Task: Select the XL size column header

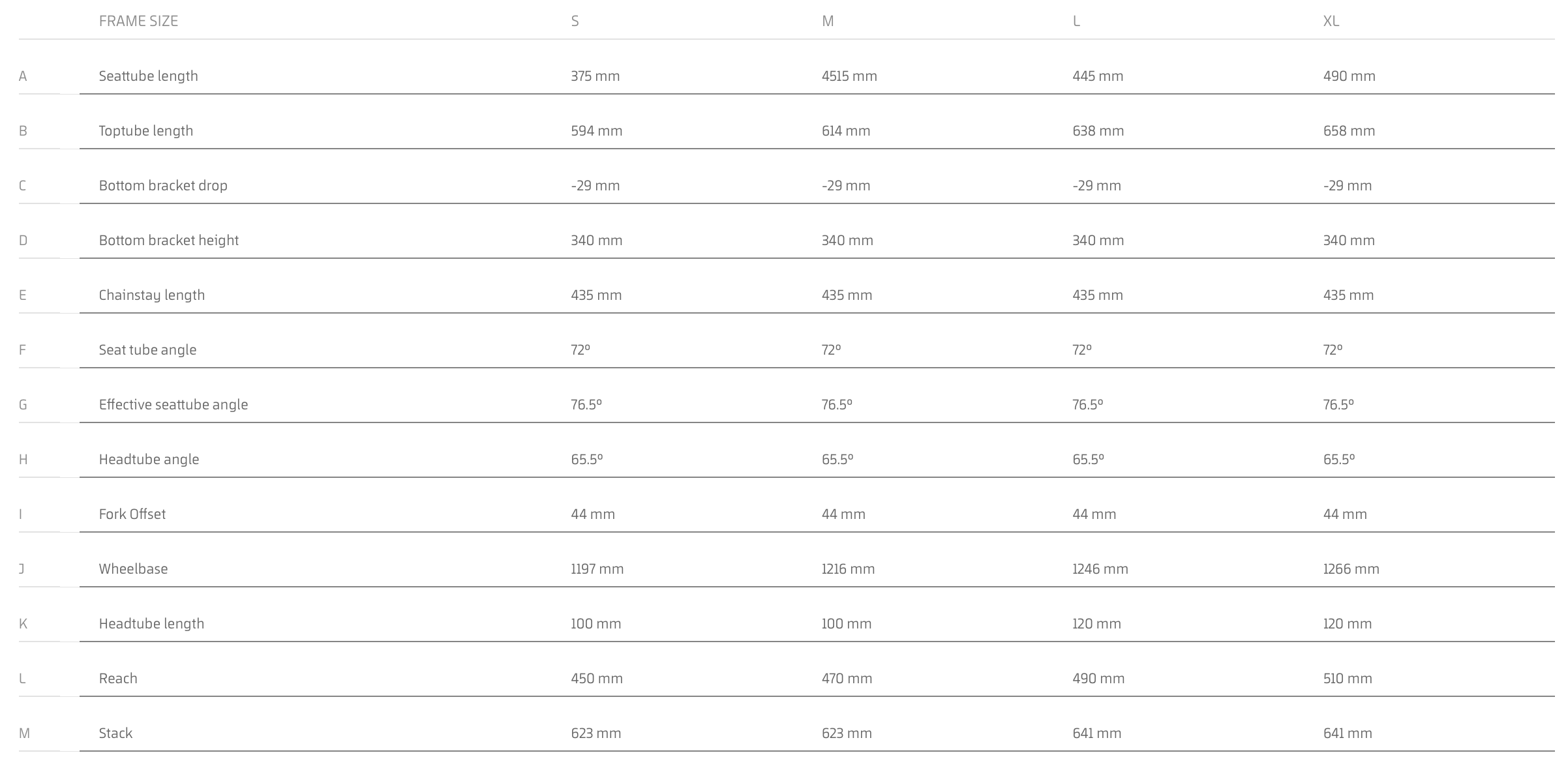Action: point(1331,21)
